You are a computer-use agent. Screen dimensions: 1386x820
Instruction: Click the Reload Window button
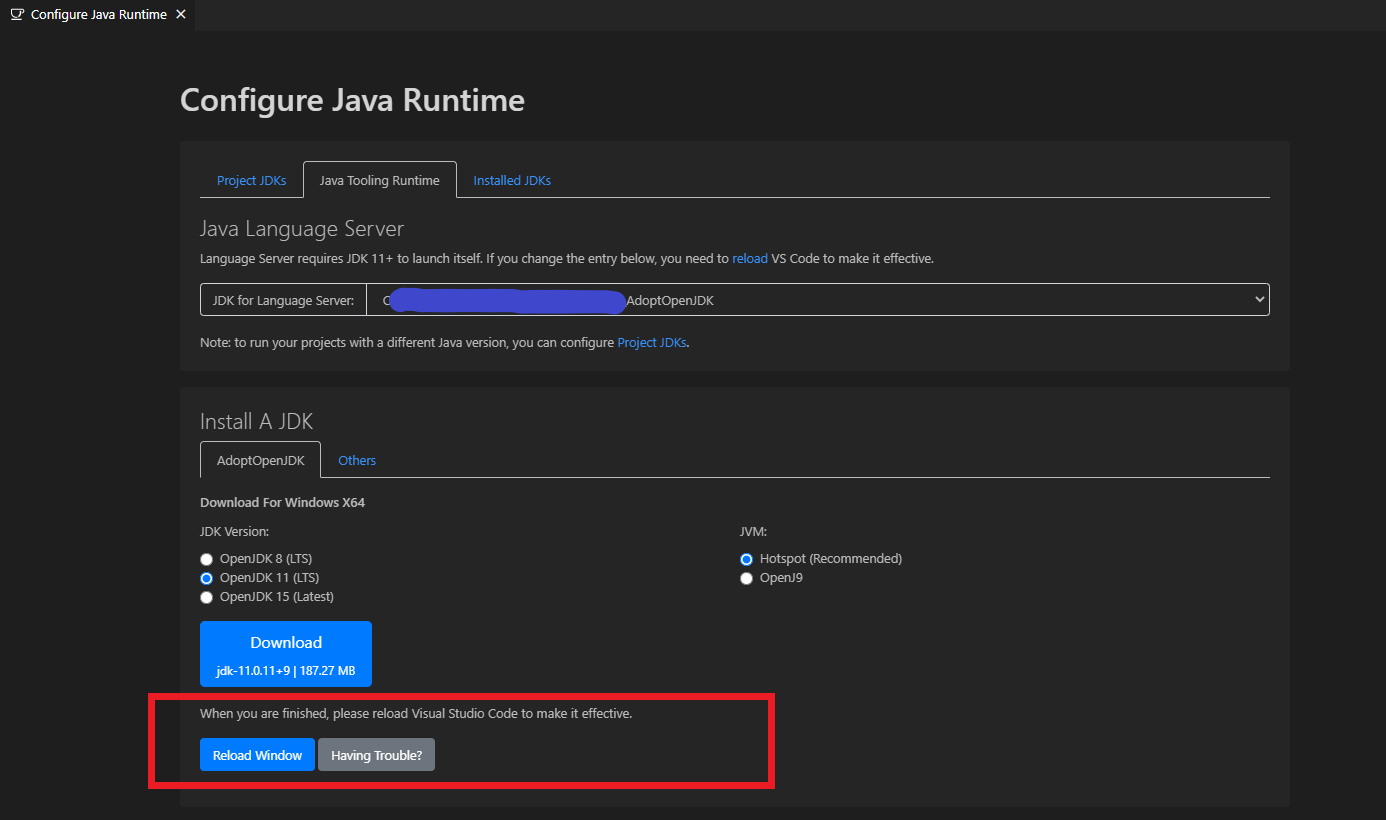tap(257, 755)
